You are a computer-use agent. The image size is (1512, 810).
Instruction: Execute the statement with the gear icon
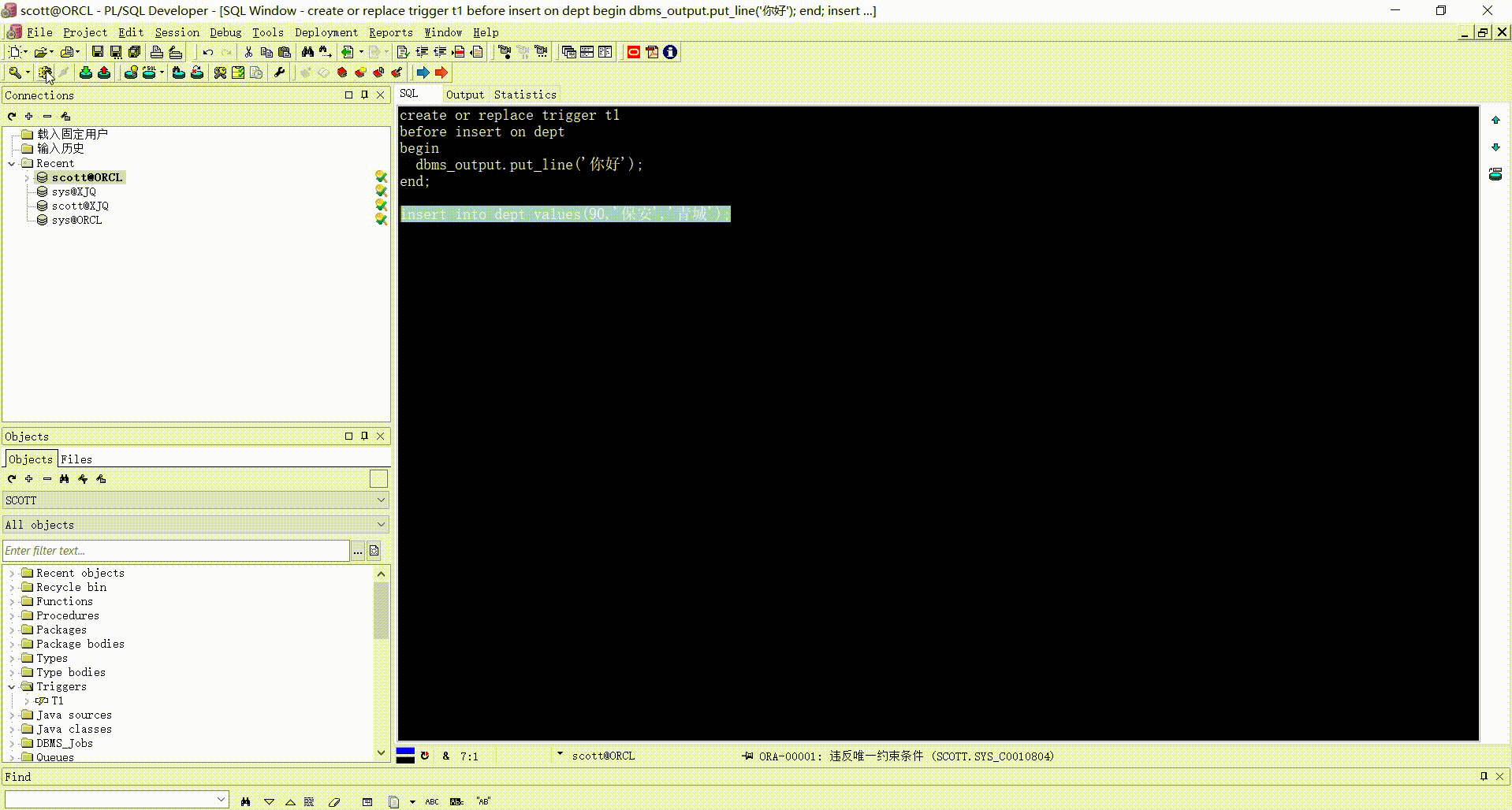pyautogui.click(x=45, y=72)
